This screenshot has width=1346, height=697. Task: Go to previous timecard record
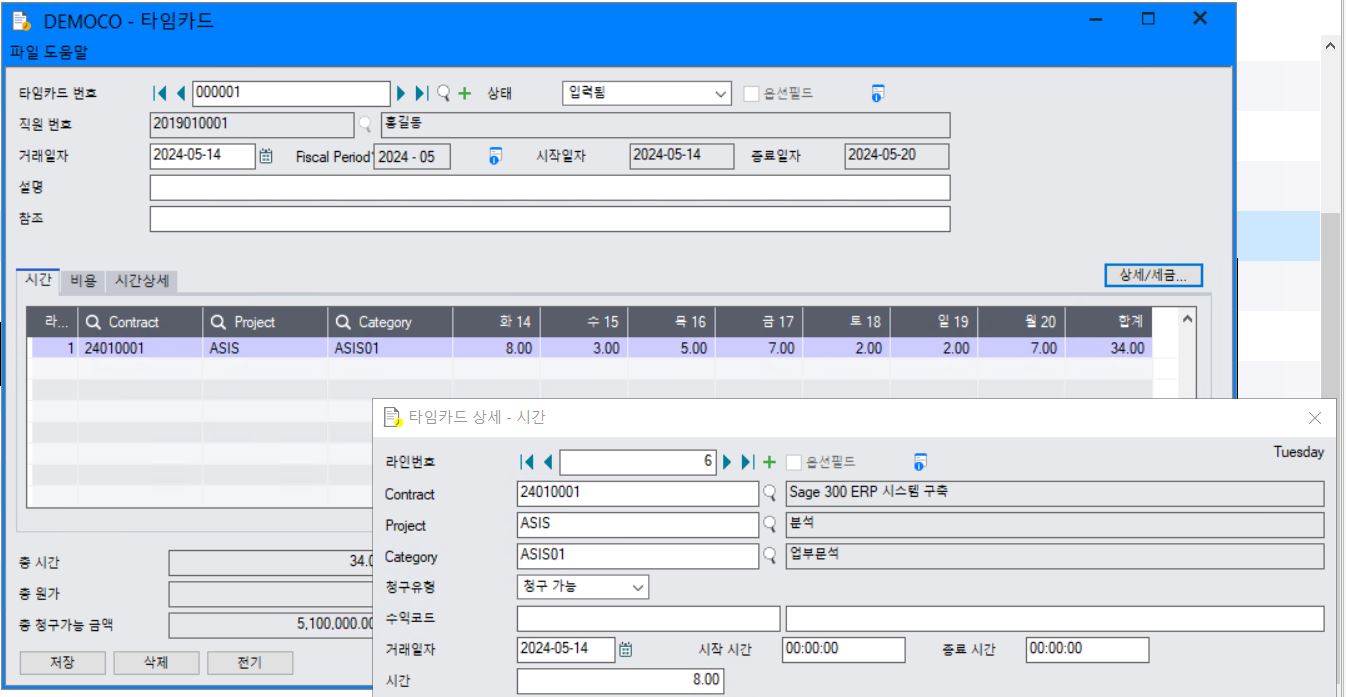coord(181,93)
